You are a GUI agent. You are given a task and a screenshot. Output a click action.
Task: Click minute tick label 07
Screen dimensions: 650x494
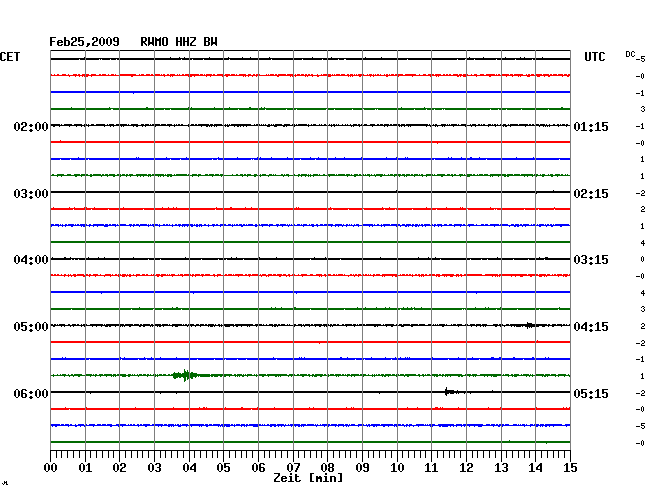click(x=293, y=468)
